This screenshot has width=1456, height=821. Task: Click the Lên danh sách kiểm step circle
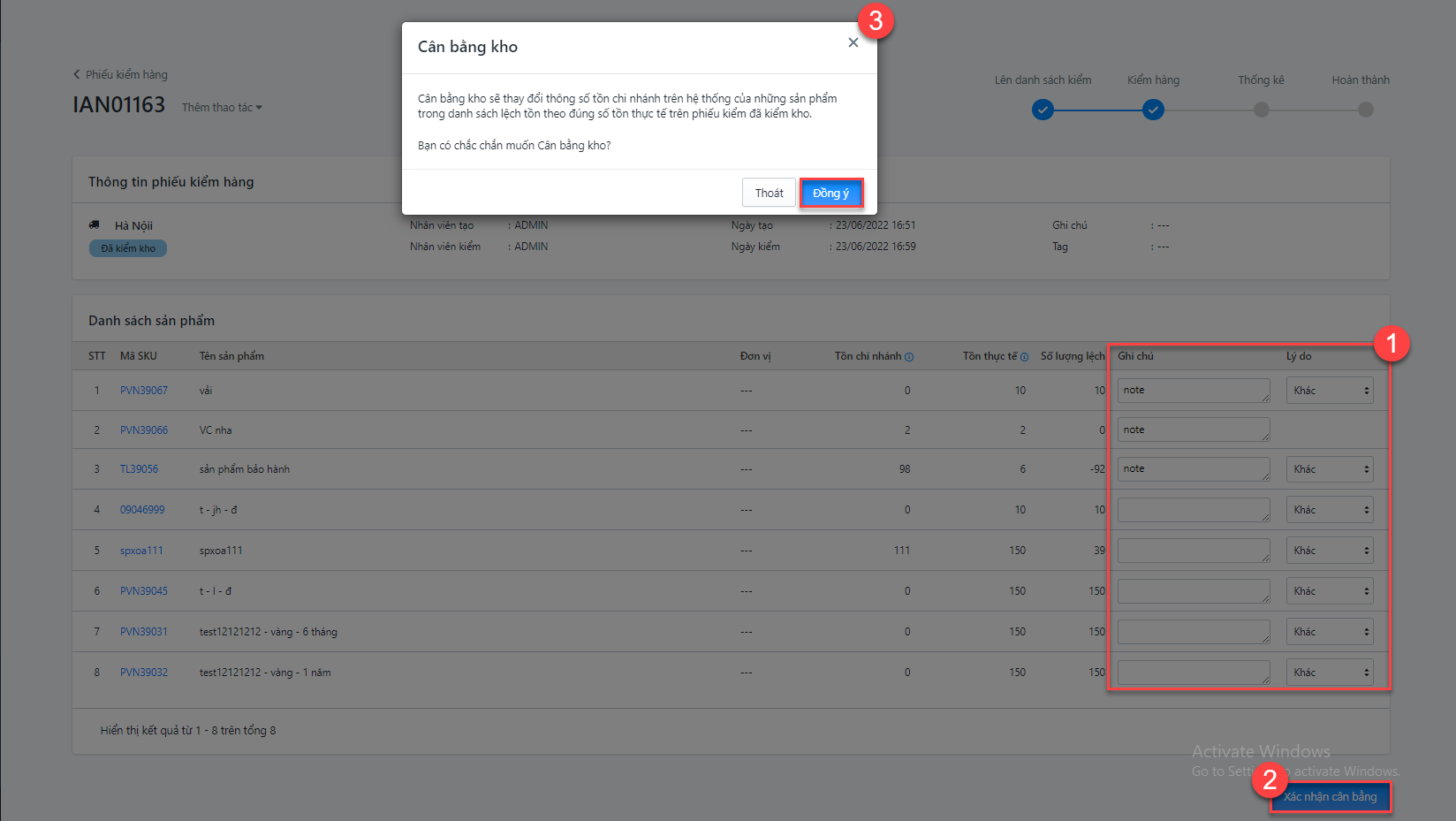click(x=1043, y=110)
